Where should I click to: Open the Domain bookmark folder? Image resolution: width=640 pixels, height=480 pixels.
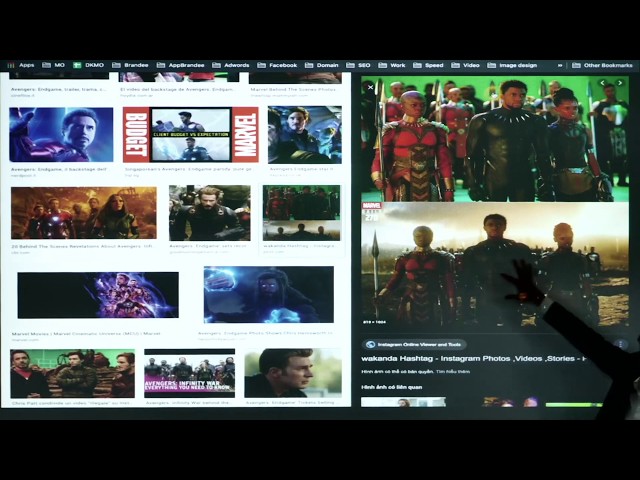click(x=322, y=65)
